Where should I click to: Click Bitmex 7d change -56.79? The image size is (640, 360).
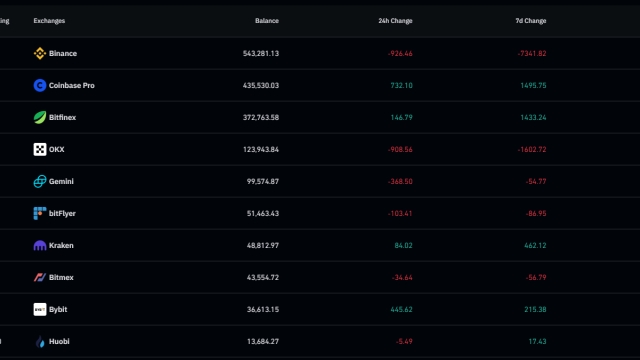[x=536, y=278]
